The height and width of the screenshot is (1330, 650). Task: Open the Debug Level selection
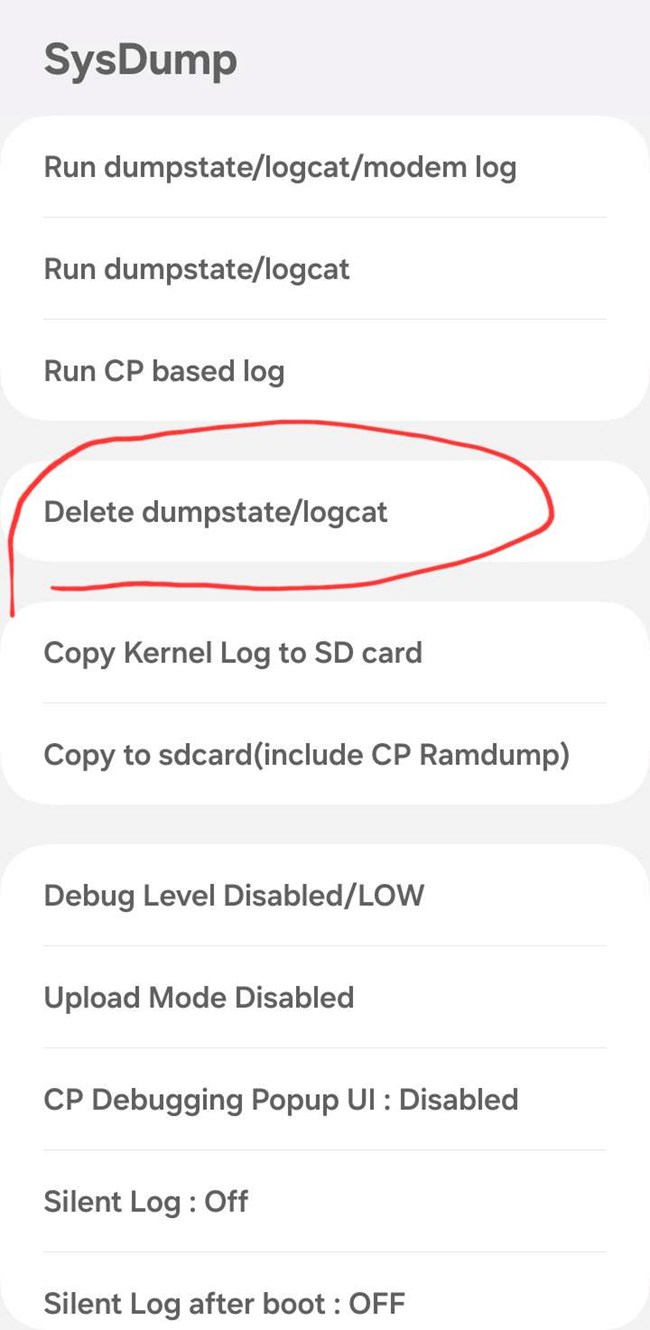[x=325, y=894]
